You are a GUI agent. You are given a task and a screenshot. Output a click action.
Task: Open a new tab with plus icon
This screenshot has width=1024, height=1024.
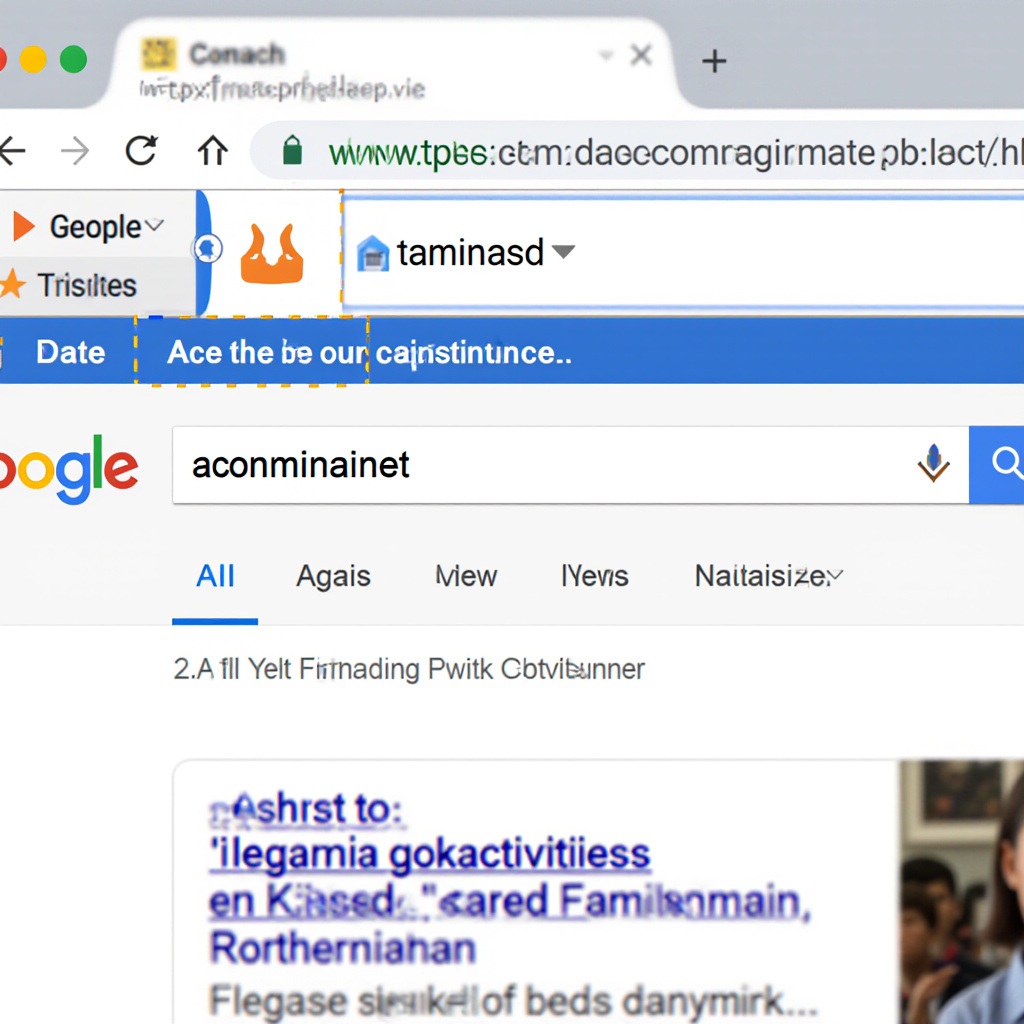(714, 61)
